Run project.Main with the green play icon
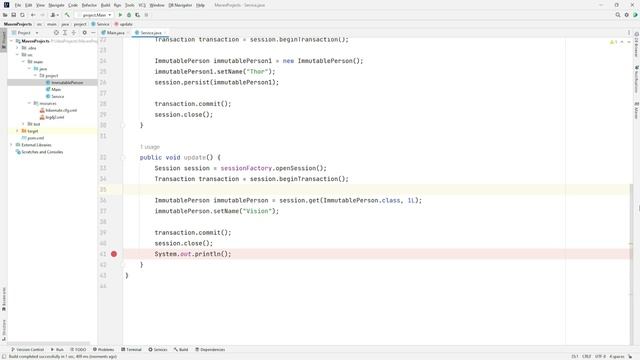The width and height of the screenshot is (640, 360). tap(120, 15)
